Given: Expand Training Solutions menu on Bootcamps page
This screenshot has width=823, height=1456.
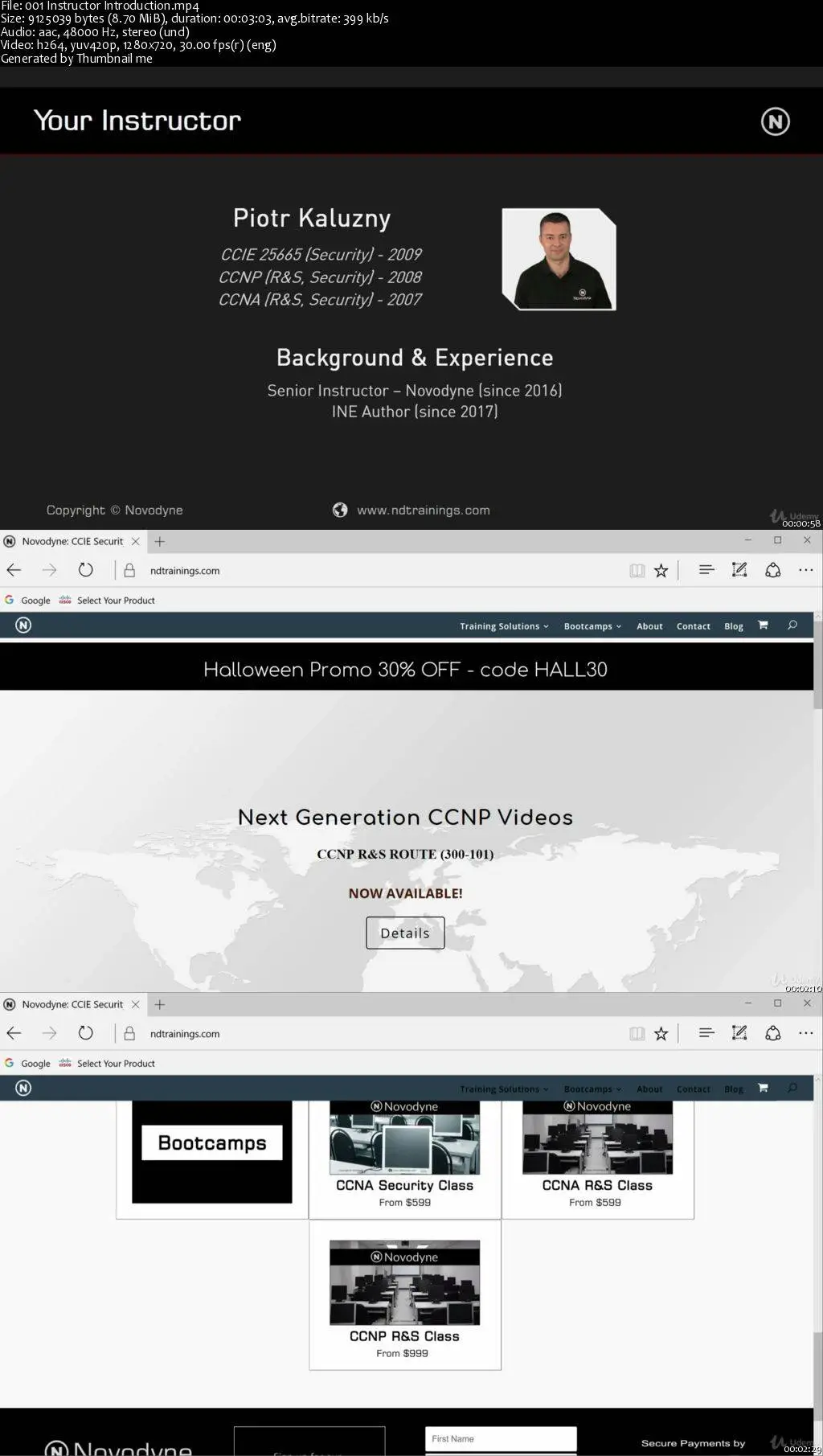Looking at the screenshot, I should coord(504,1089).
